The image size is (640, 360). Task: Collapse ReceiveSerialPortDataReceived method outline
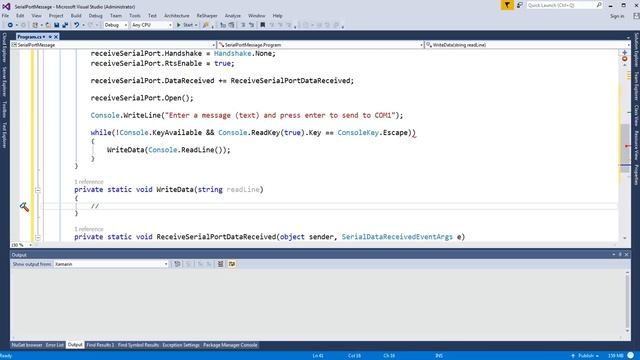click(38, 237)
